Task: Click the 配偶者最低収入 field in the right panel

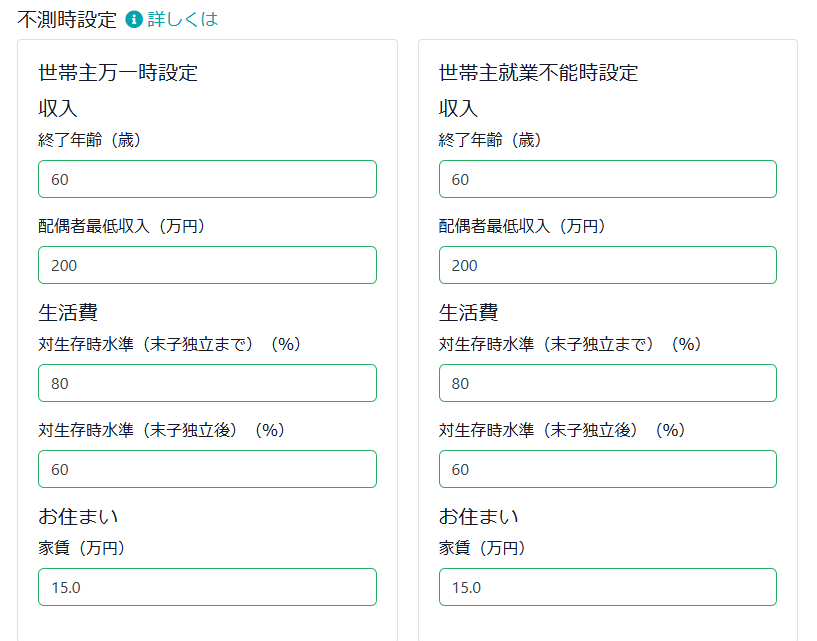Action: coord(607,265)
